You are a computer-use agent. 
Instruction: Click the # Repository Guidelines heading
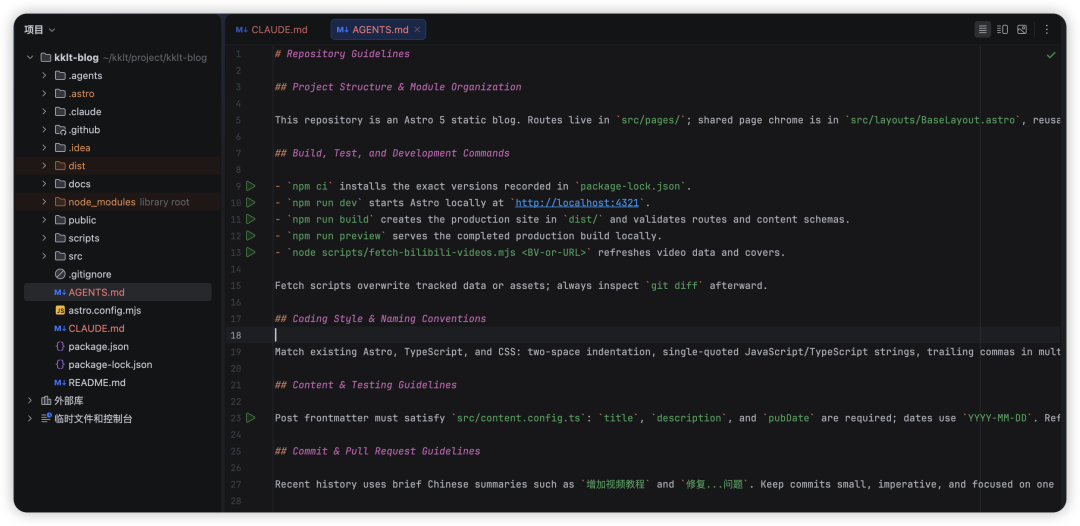342,54
